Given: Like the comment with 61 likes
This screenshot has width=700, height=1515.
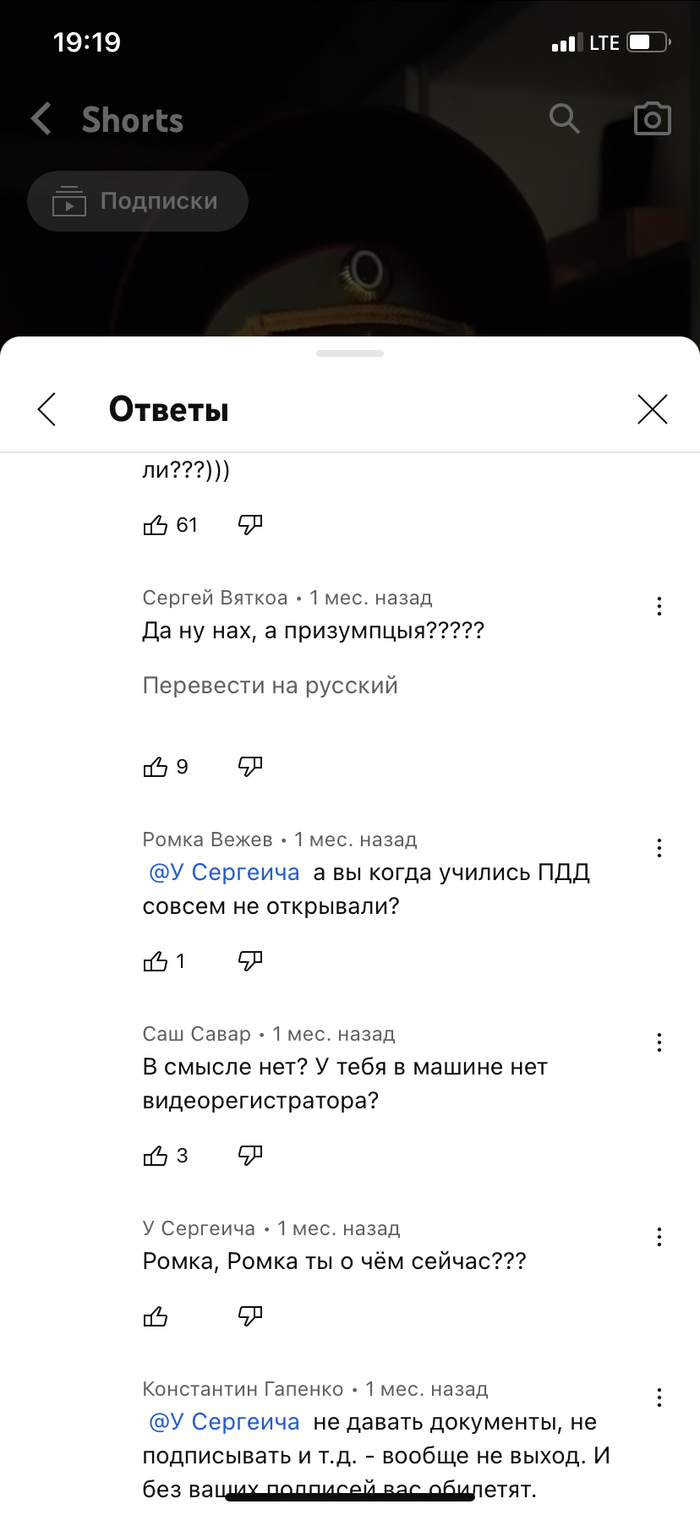Looking at the screenshot, I should 156,525.
